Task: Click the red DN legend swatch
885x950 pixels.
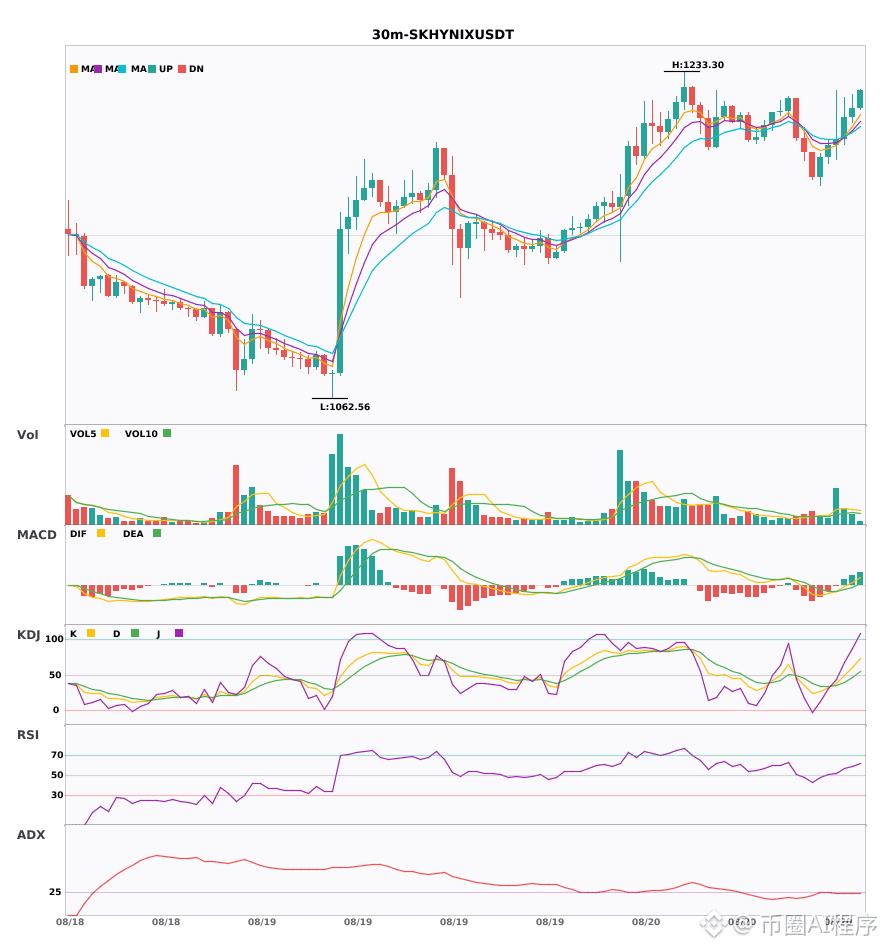Action: pos(182,69)
